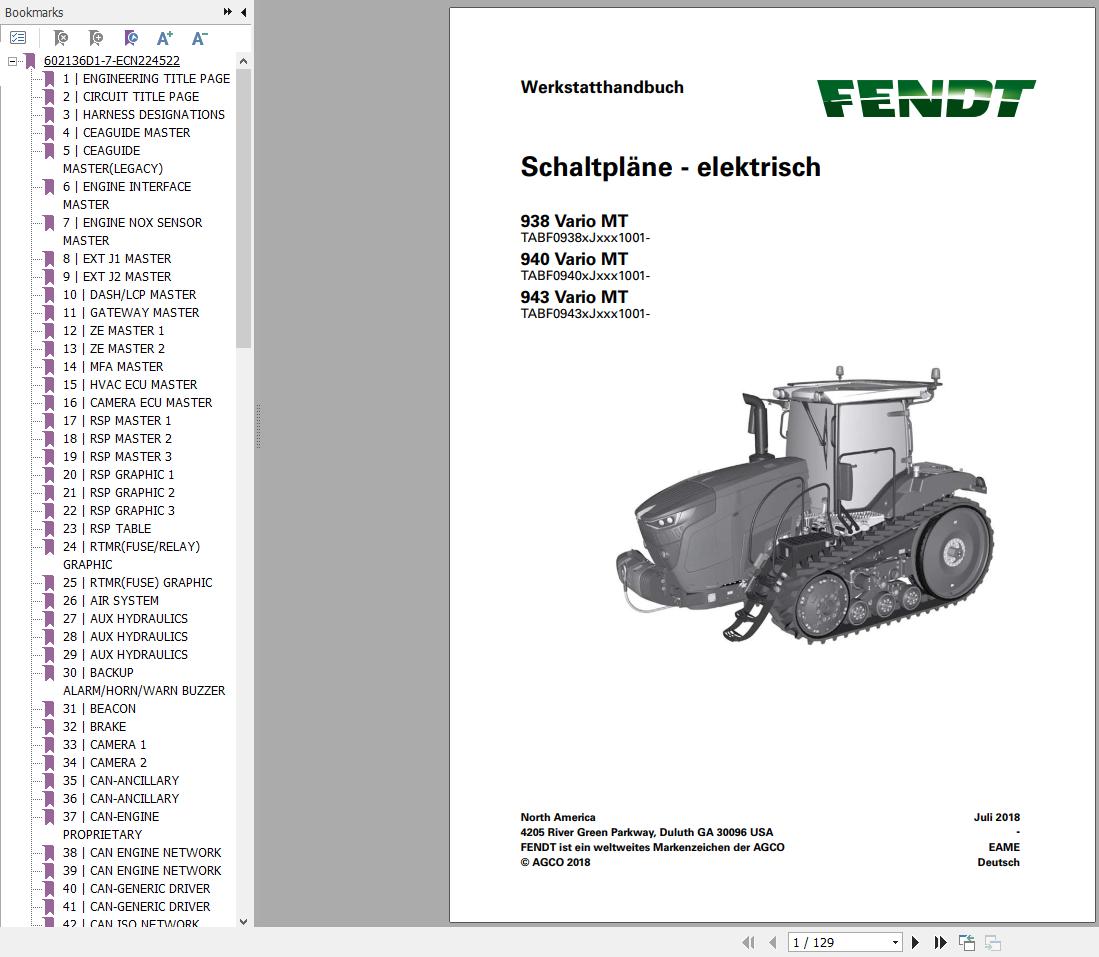The height and width of the screenshot is (957, 1099).
Task: Open bookmark 11 | GATEWAY MASTER
Action: [x=131, y=313]
